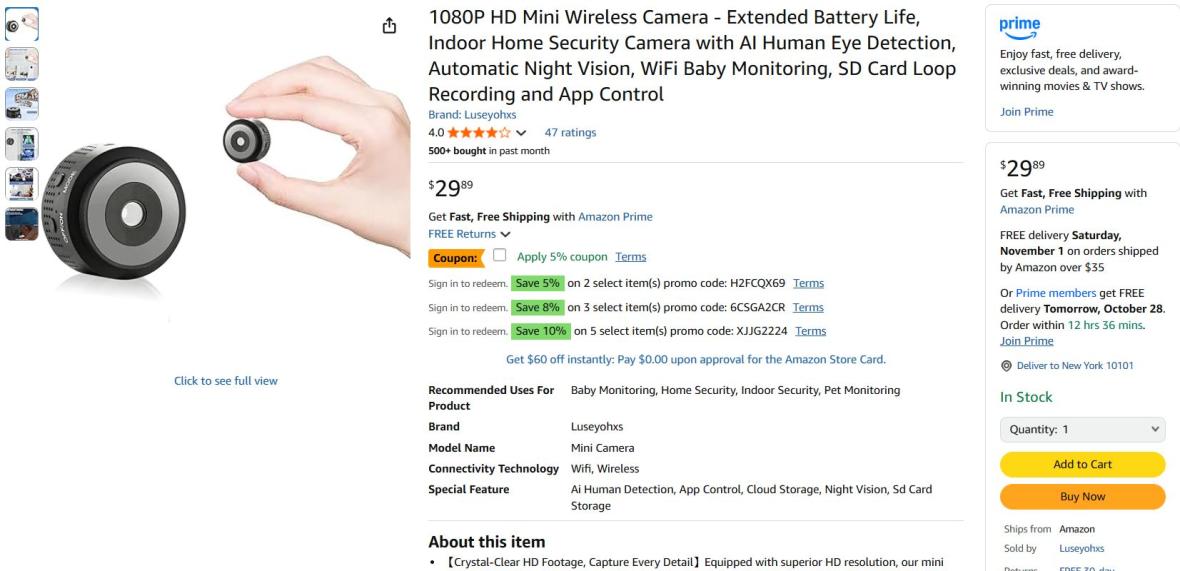The image size is (1180, 571).
Task: Select the second product thumbnail
Action: [x=21, y=64]
